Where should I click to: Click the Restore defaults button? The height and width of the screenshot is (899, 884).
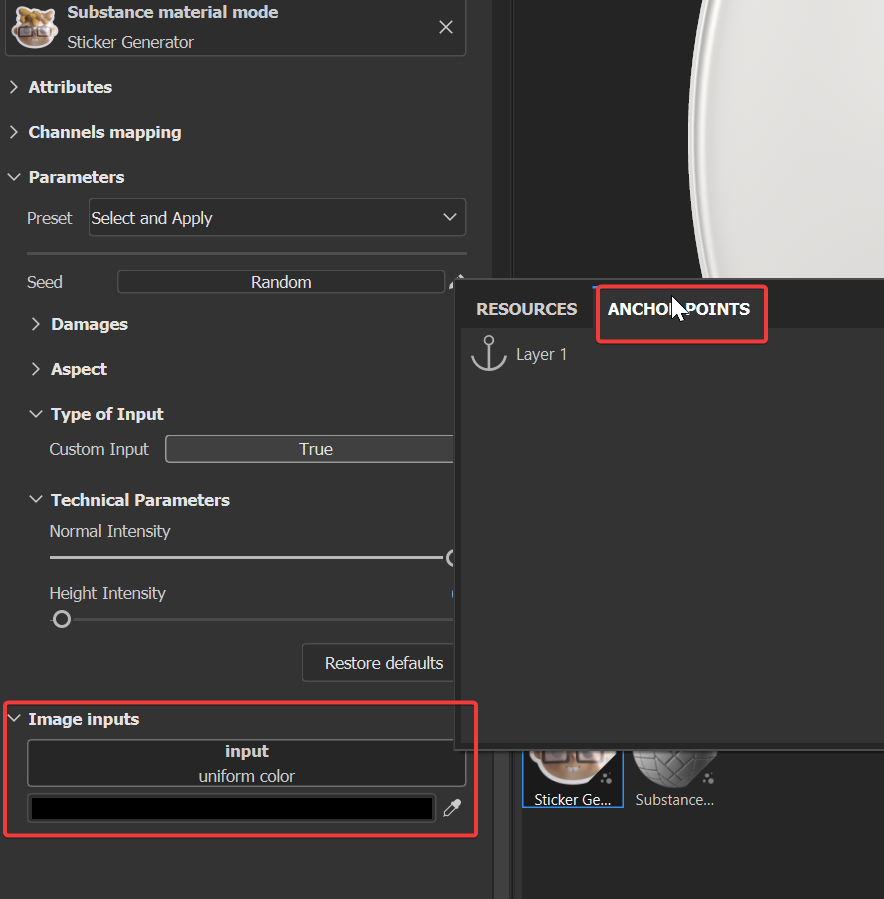click(x=383, y=662)
